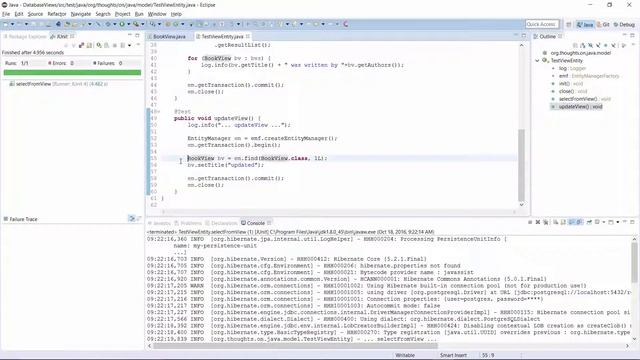This screenshot has height=360, width=640.
Task: Open the Declaration tab in bottom panel
Action: 222,223
